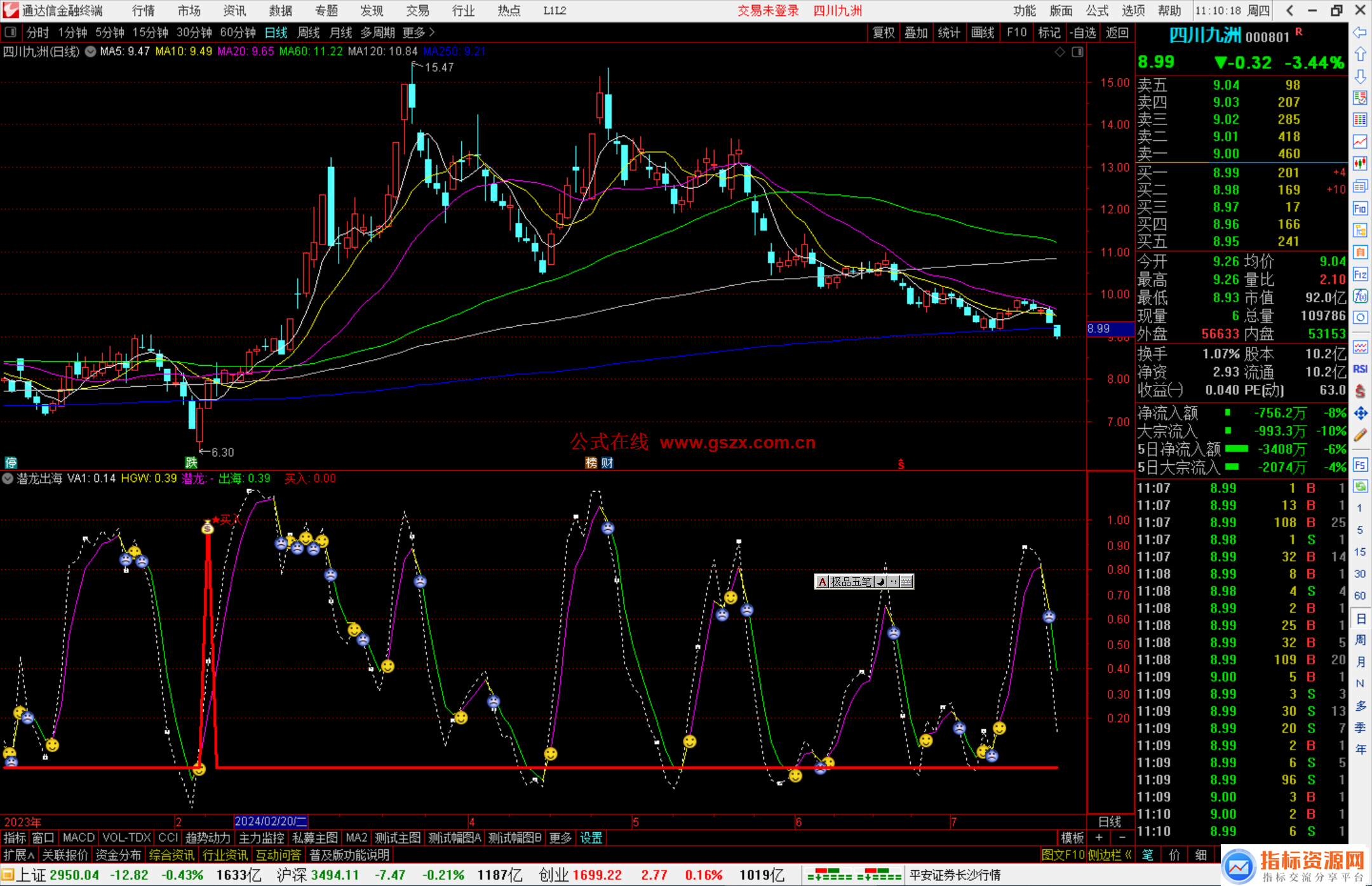Click the F10 icon in right sidebar
This screenshot has width=1372, height=886.
1360,208
